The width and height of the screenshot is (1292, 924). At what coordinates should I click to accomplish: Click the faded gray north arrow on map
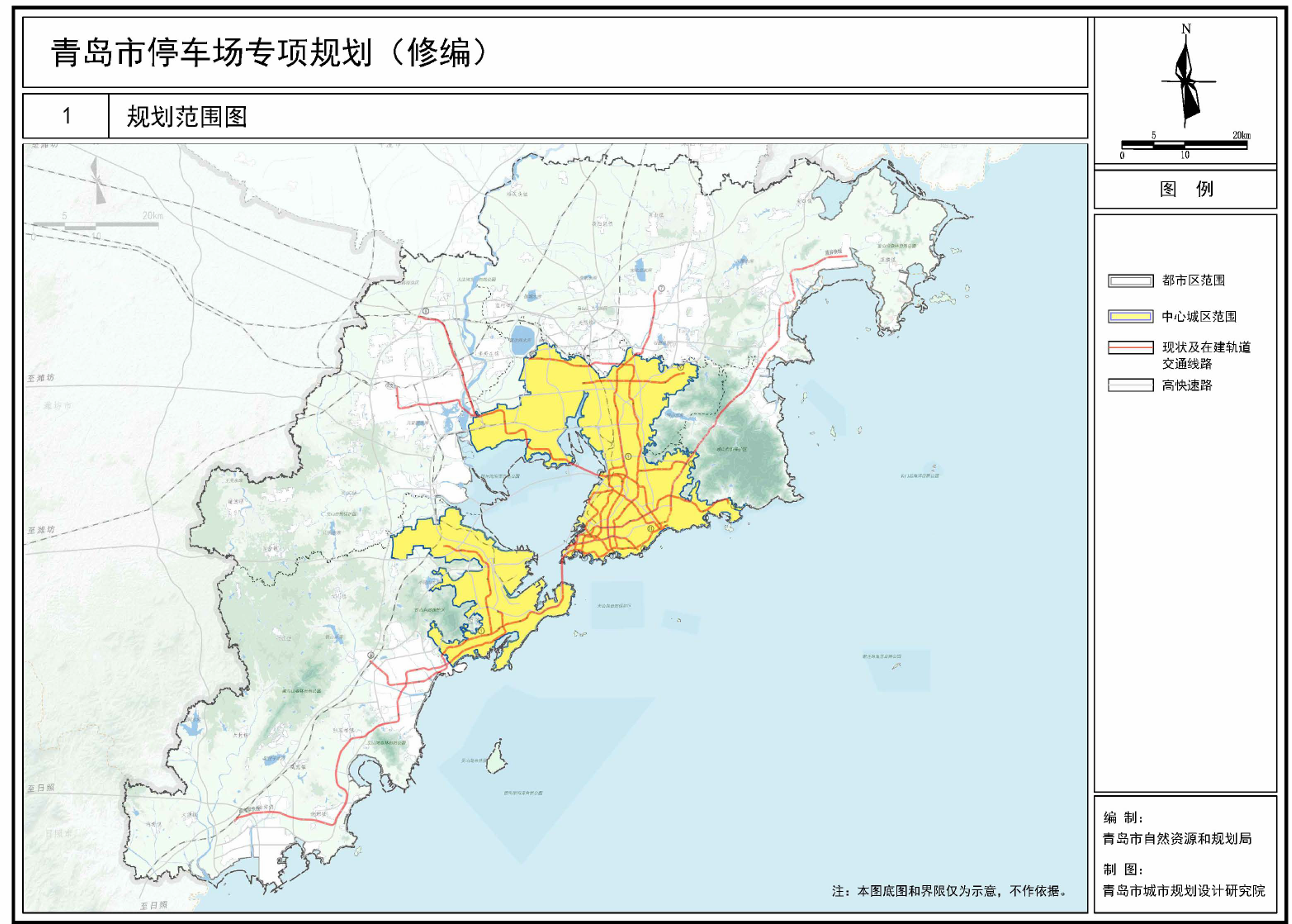96,183
